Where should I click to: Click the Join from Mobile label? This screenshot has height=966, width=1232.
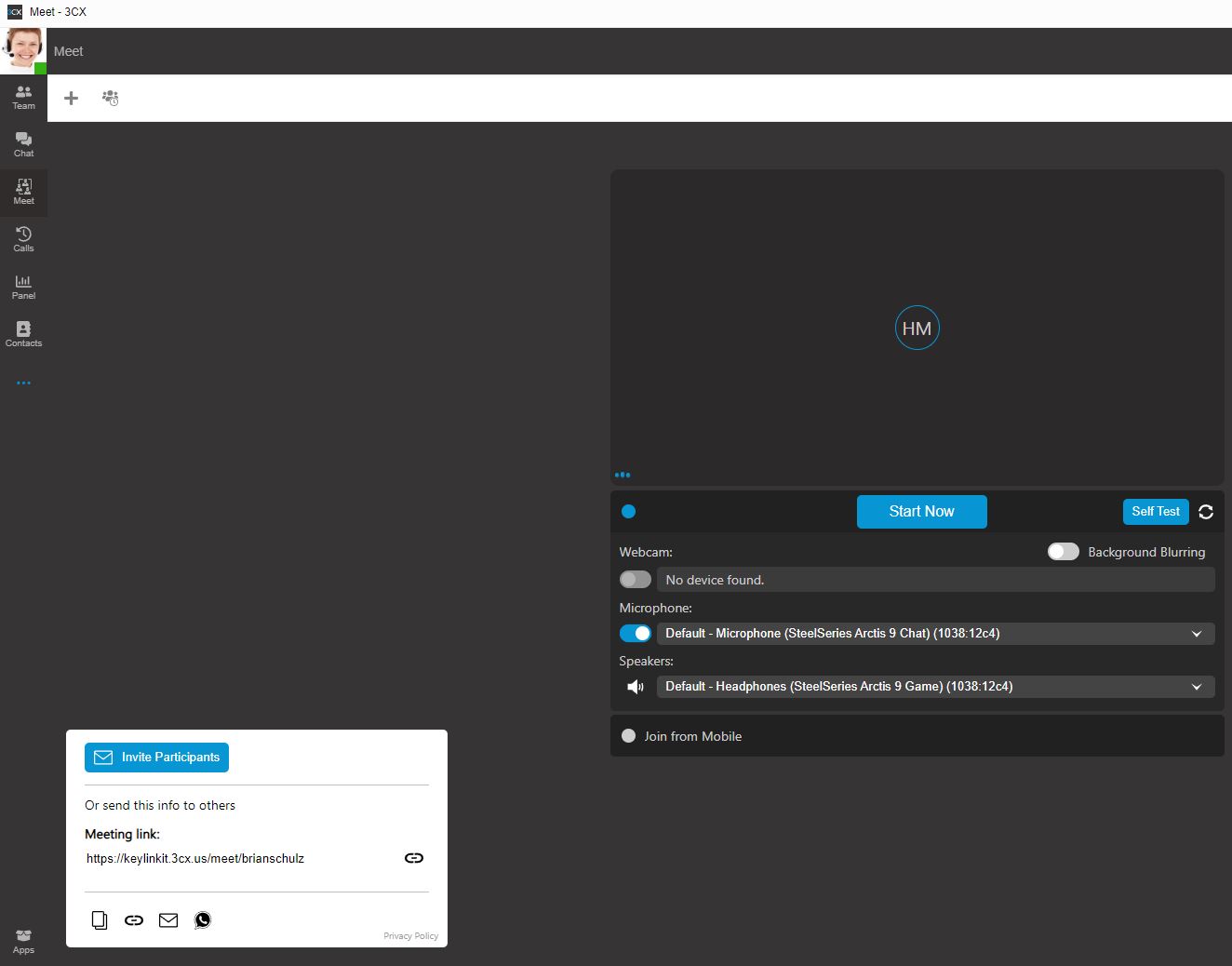tap(693, 736)
